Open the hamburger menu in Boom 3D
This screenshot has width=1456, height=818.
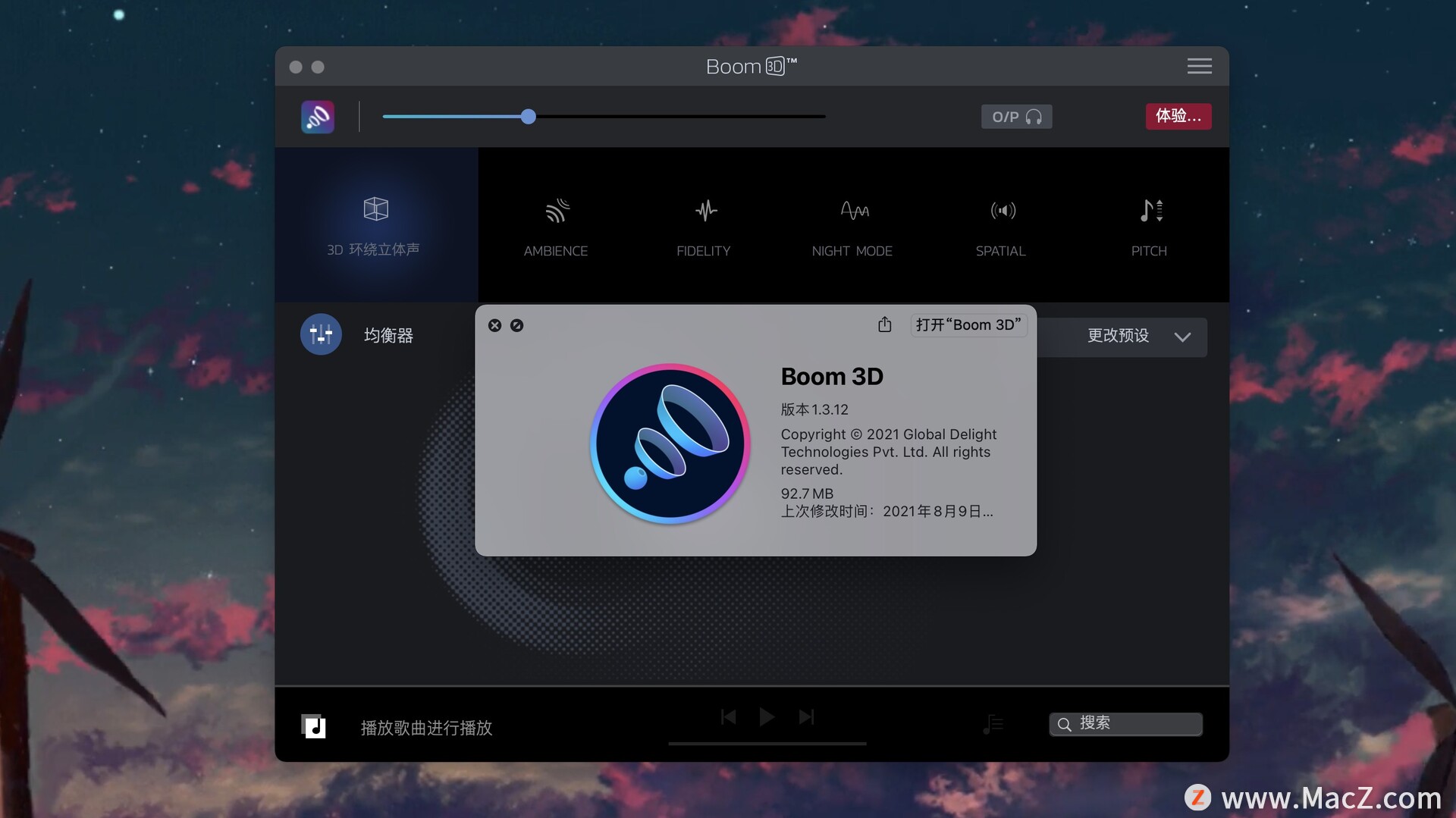tap(1199, 66)
